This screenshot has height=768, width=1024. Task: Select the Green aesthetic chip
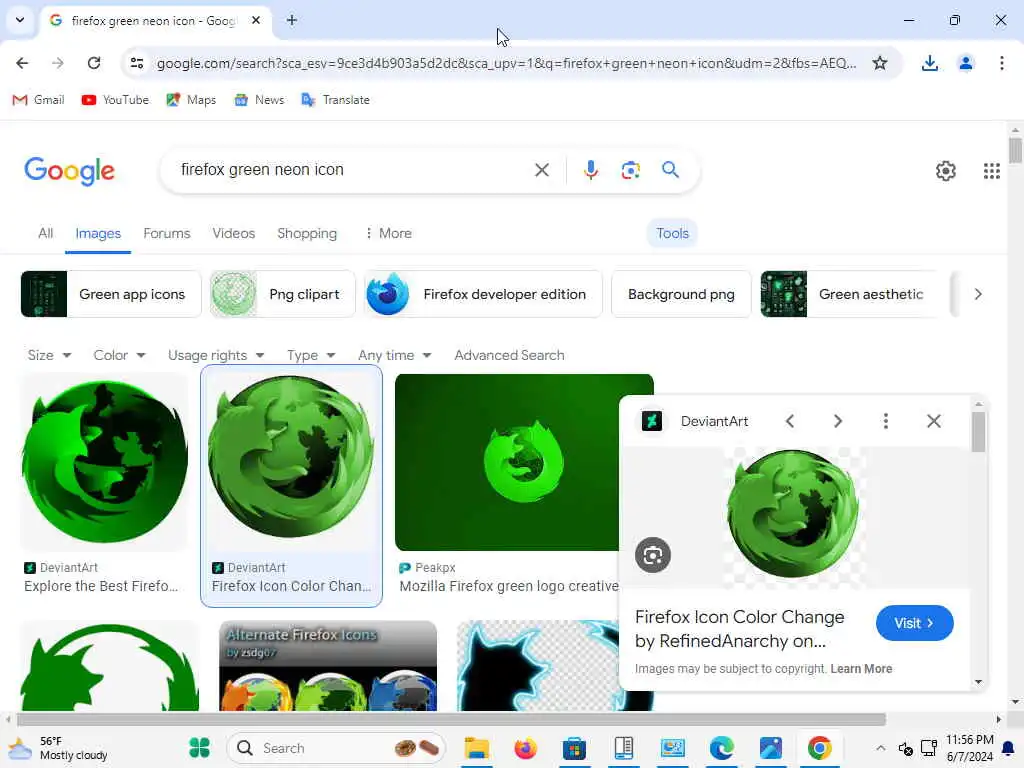point(849,294)
